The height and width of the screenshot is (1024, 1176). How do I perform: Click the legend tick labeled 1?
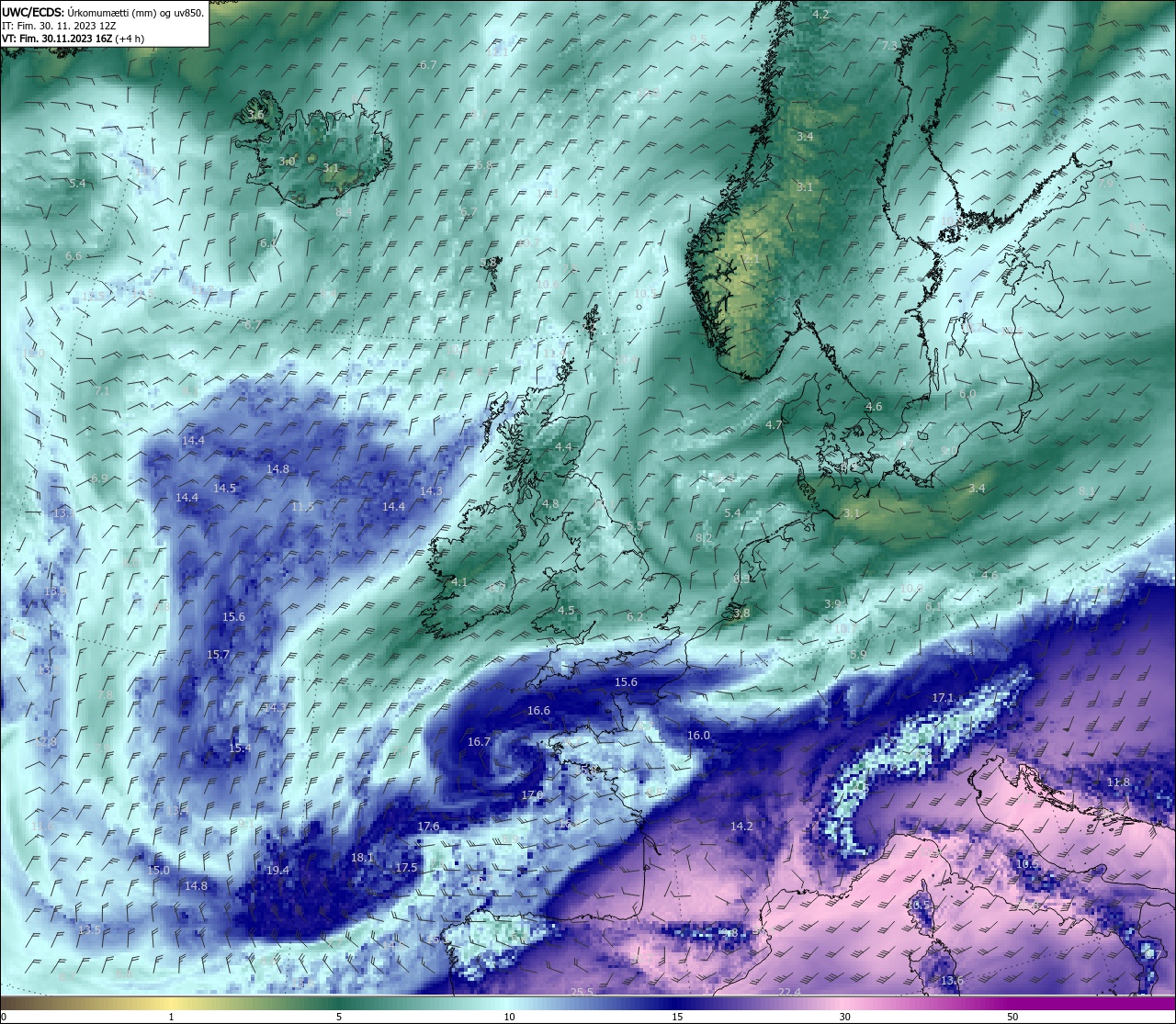point(171,1017)
